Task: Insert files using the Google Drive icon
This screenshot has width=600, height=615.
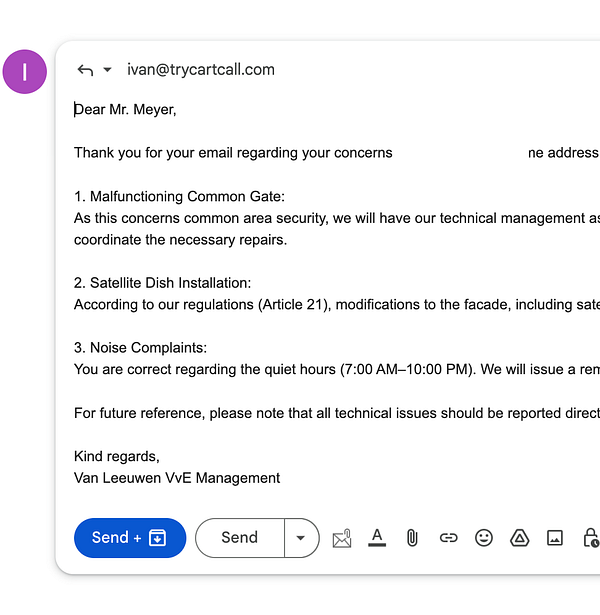Action: click(520, 538)
